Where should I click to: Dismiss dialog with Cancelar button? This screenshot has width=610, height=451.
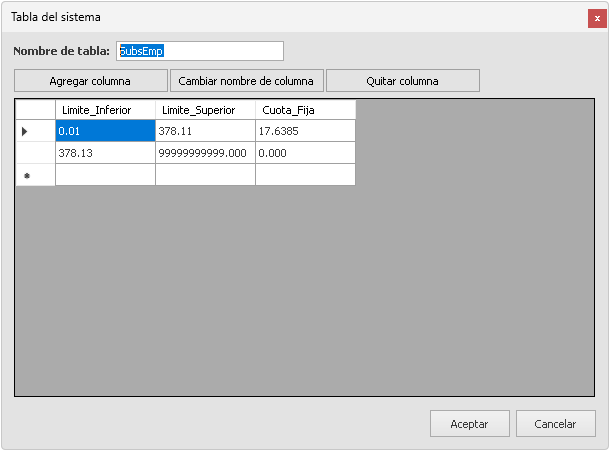pos(555,424)
